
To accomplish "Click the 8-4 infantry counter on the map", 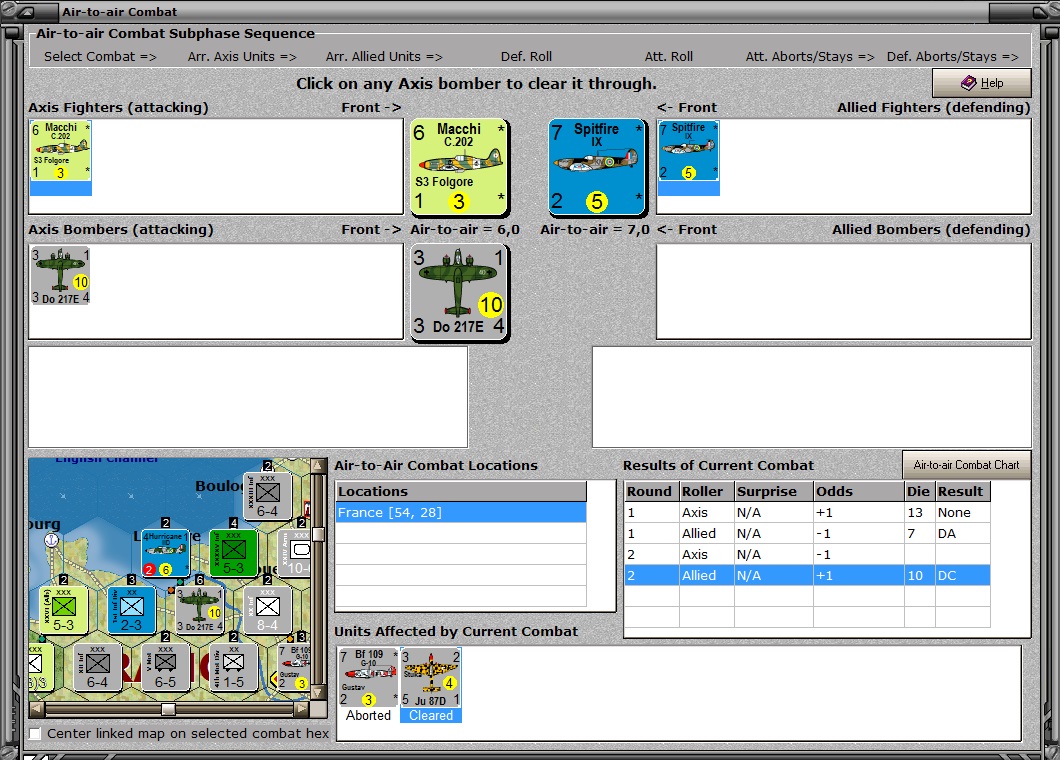I will (x=267, y=610).
